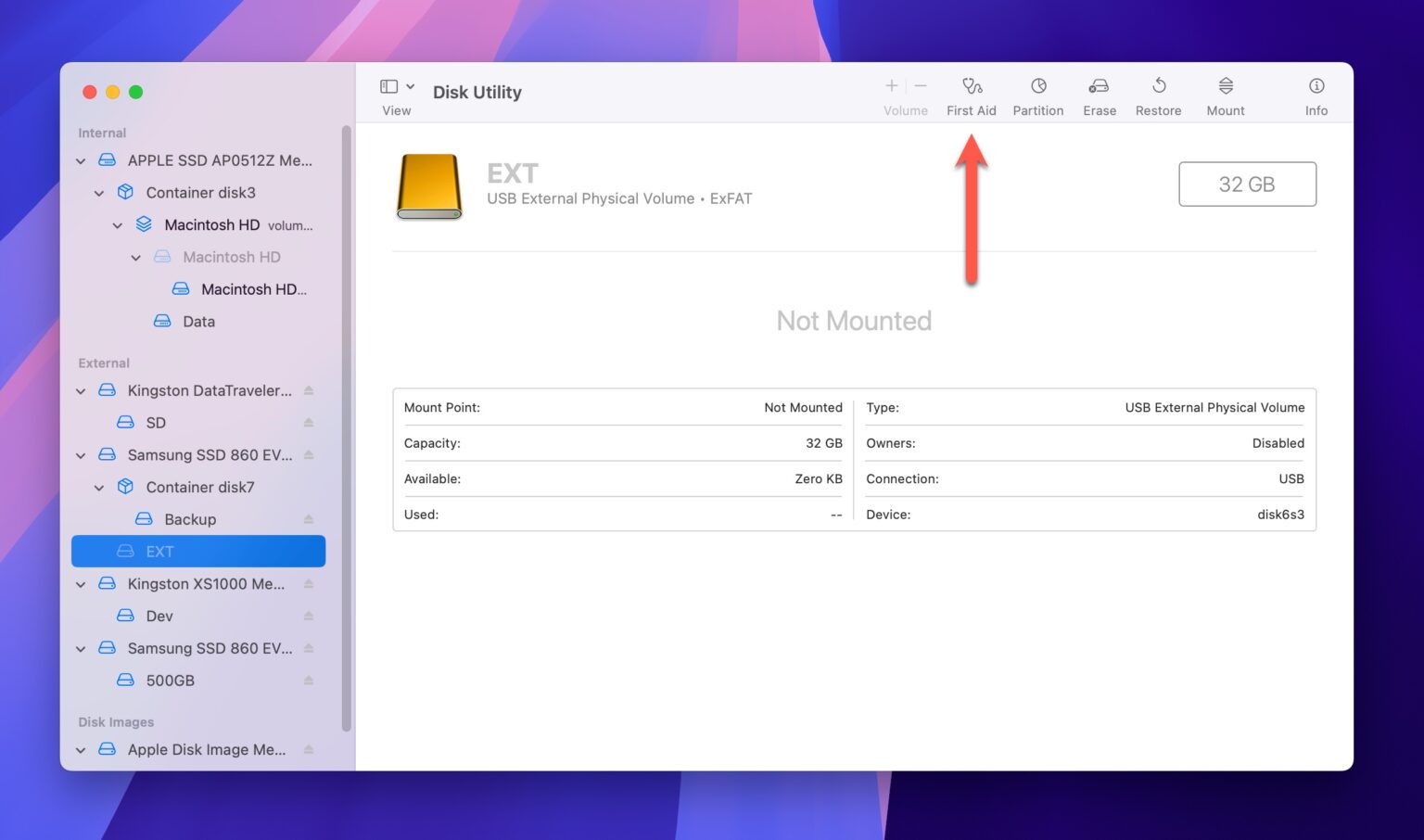Open the Partition tool
This screenshot has width=1424, height=840.
1037,93
